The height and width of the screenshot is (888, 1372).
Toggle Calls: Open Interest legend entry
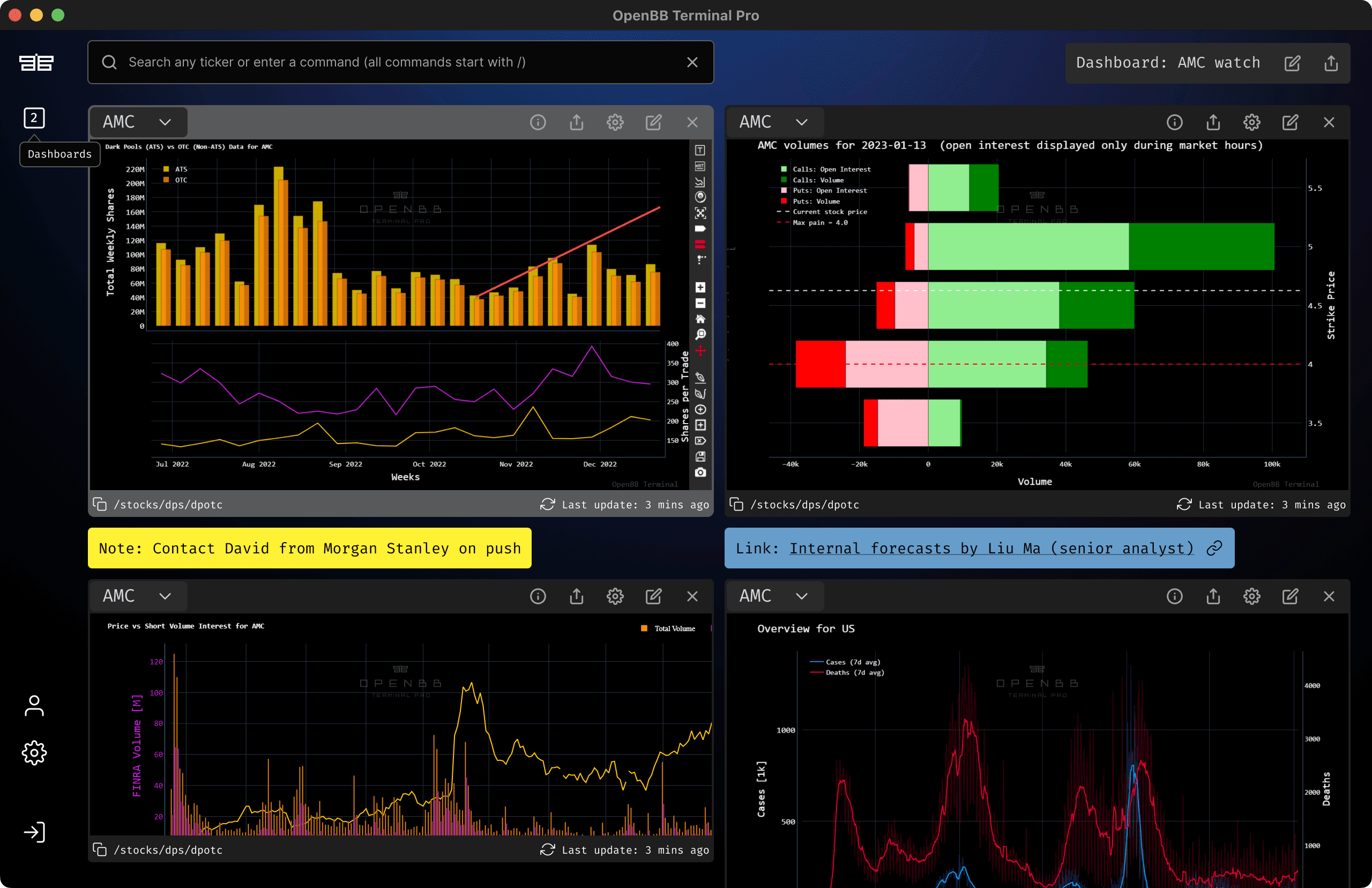coord(825,169)
